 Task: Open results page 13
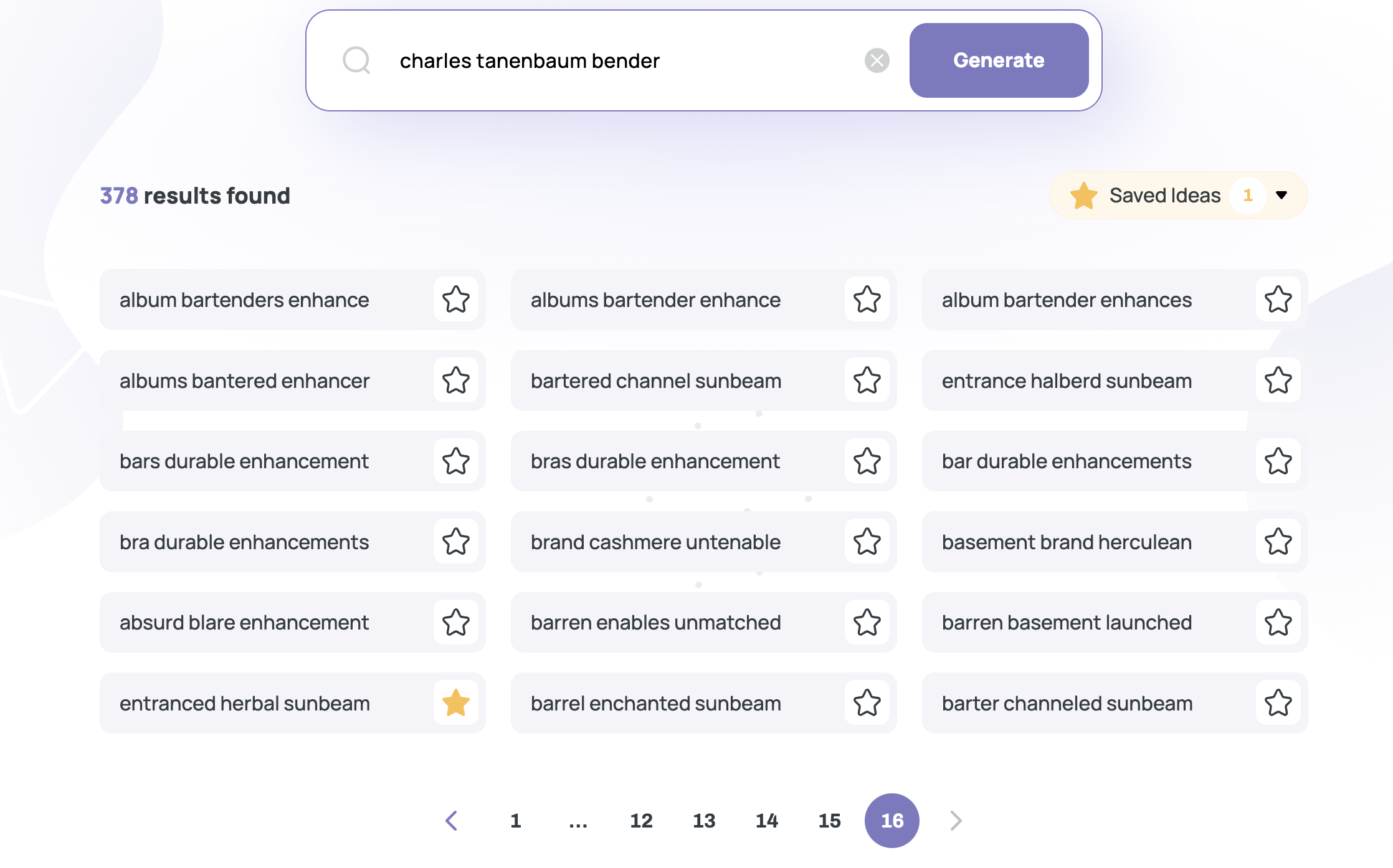pos(704,821)
